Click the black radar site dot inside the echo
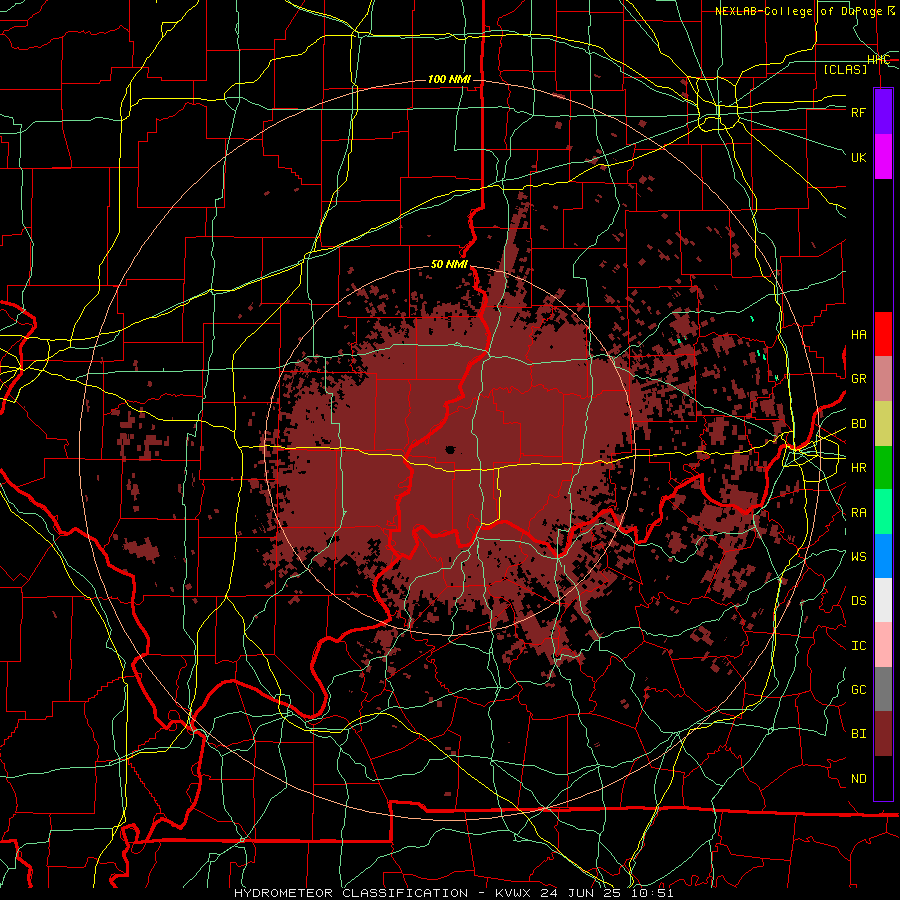Screen dimensions: 900x900 (450, 449)
